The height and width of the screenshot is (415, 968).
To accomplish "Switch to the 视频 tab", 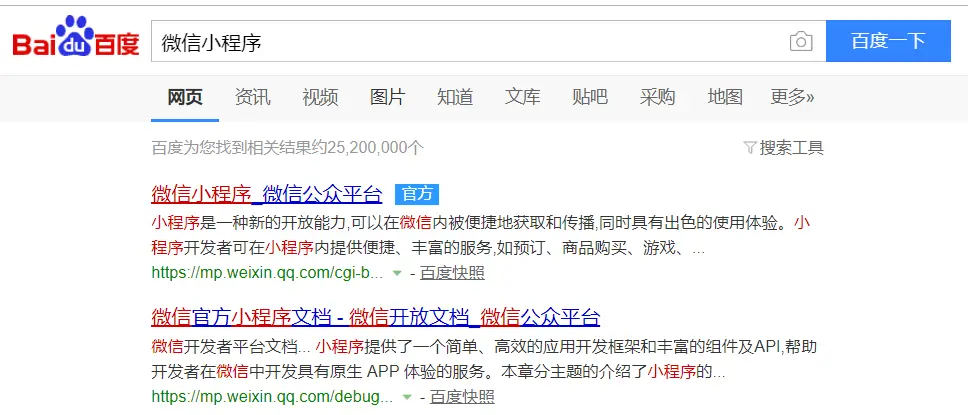I will tap(320, 97).
